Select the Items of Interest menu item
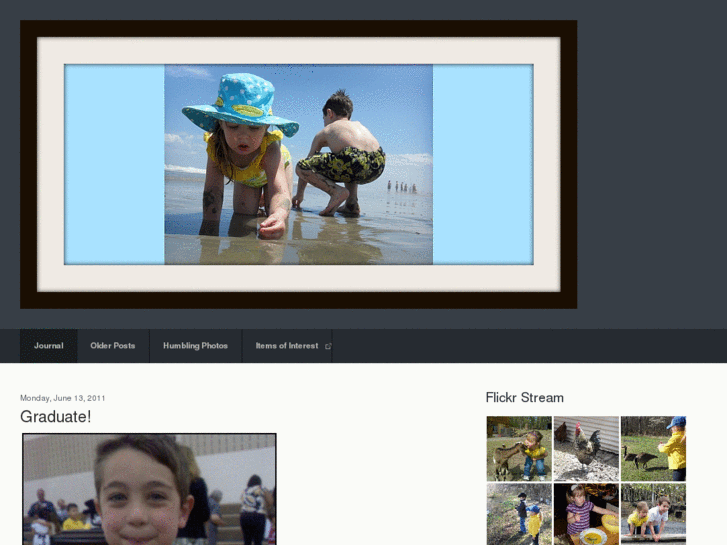The image size is (727, 545). tap(286, 346)
